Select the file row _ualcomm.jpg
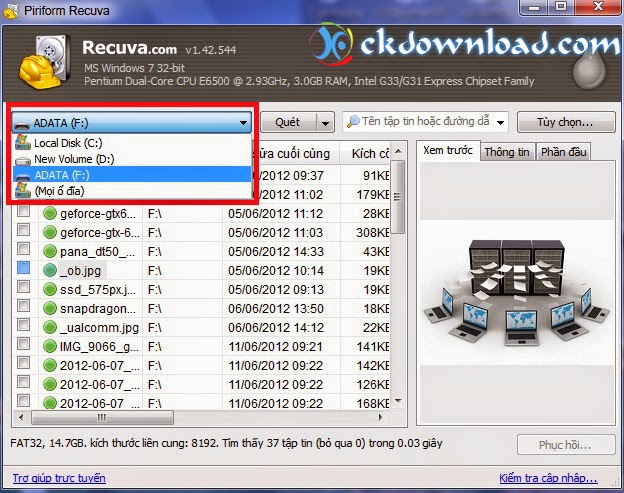 pos(201,327)
